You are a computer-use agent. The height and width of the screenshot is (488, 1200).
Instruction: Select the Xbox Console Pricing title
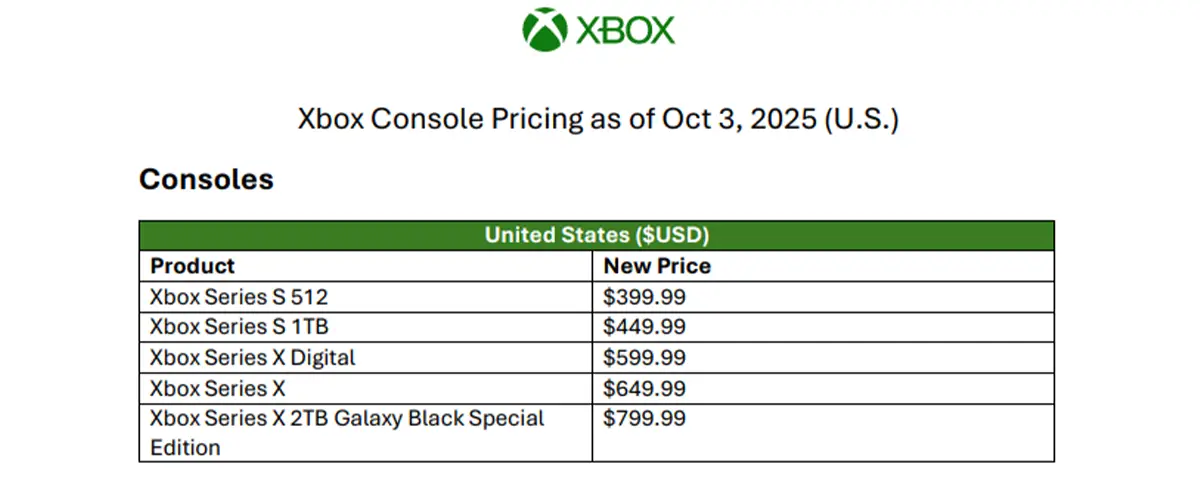(x=599, y=120)
